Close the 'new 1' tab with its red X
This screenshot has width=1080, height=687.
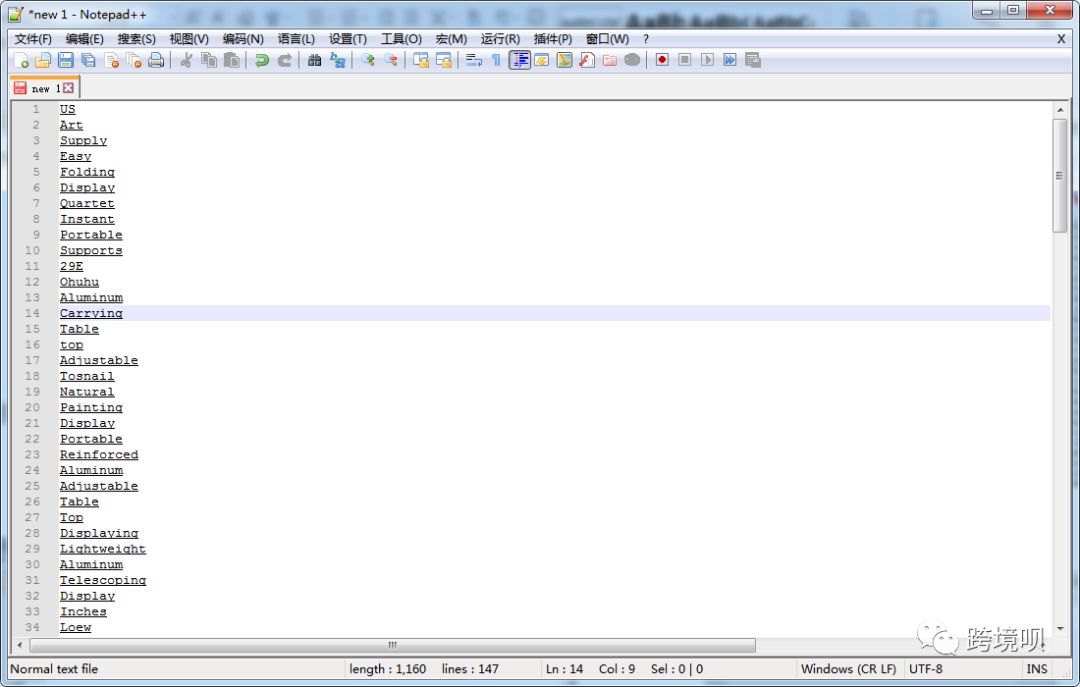(x=68, y=88)
